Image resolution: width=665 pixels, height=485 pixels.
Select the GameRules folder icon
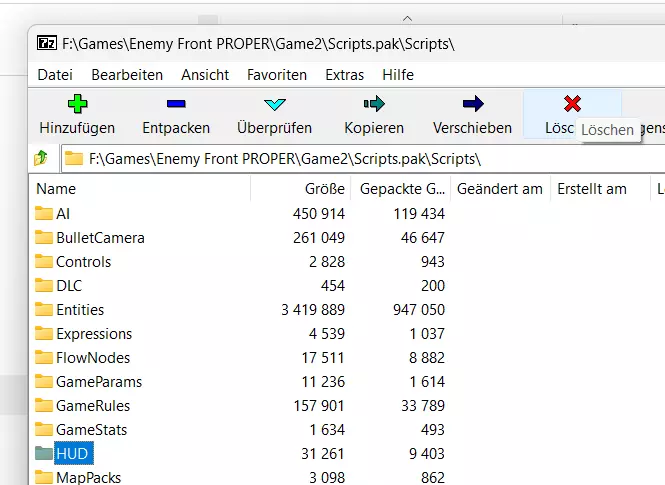pos(44,406)
